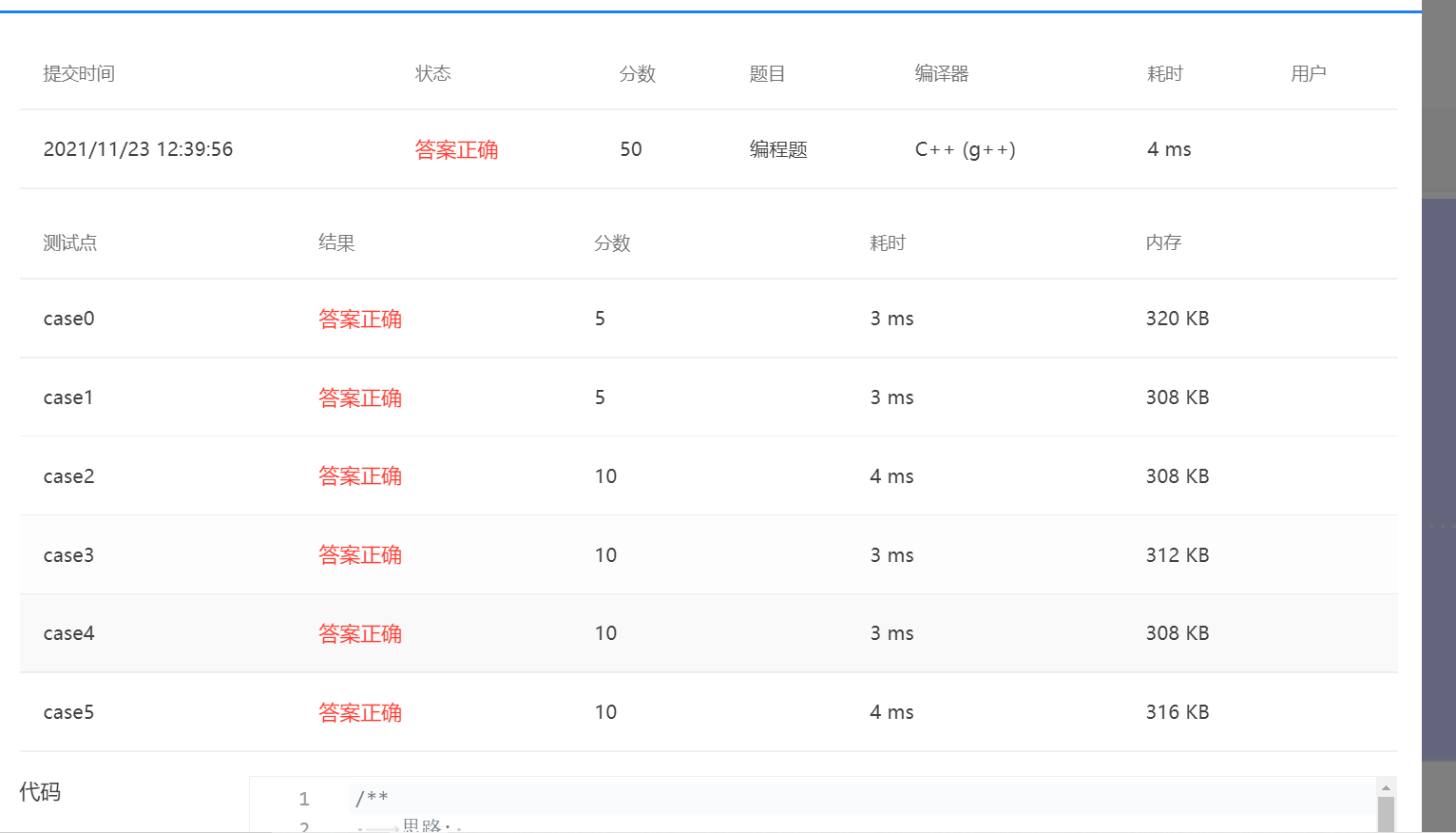Click the 提交时间 column header
The height and width of the screenshot is (833, 1456).
pos(79,74)
